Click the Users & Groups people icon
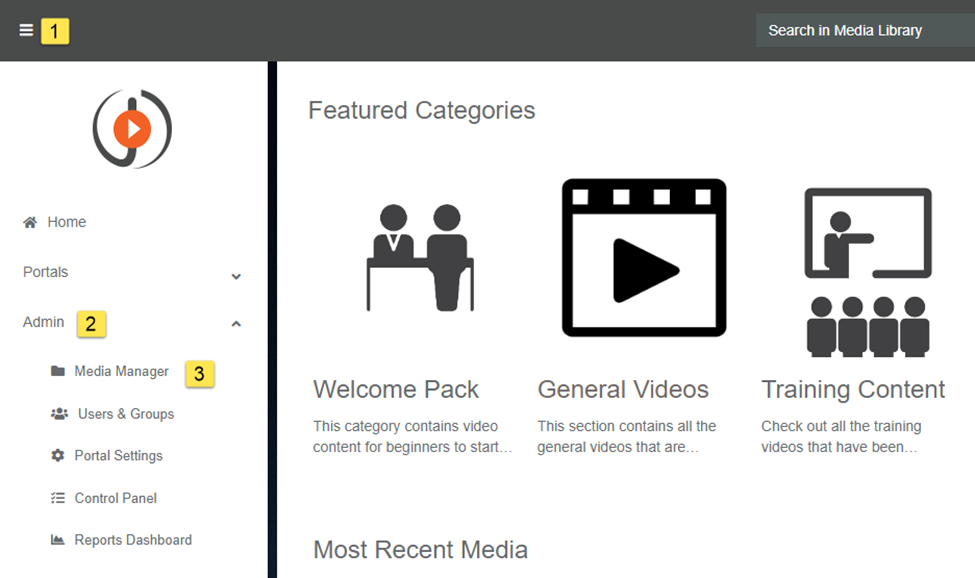Image resolution: width=975 pixels, height=578 pixels. tap(59, 414)
